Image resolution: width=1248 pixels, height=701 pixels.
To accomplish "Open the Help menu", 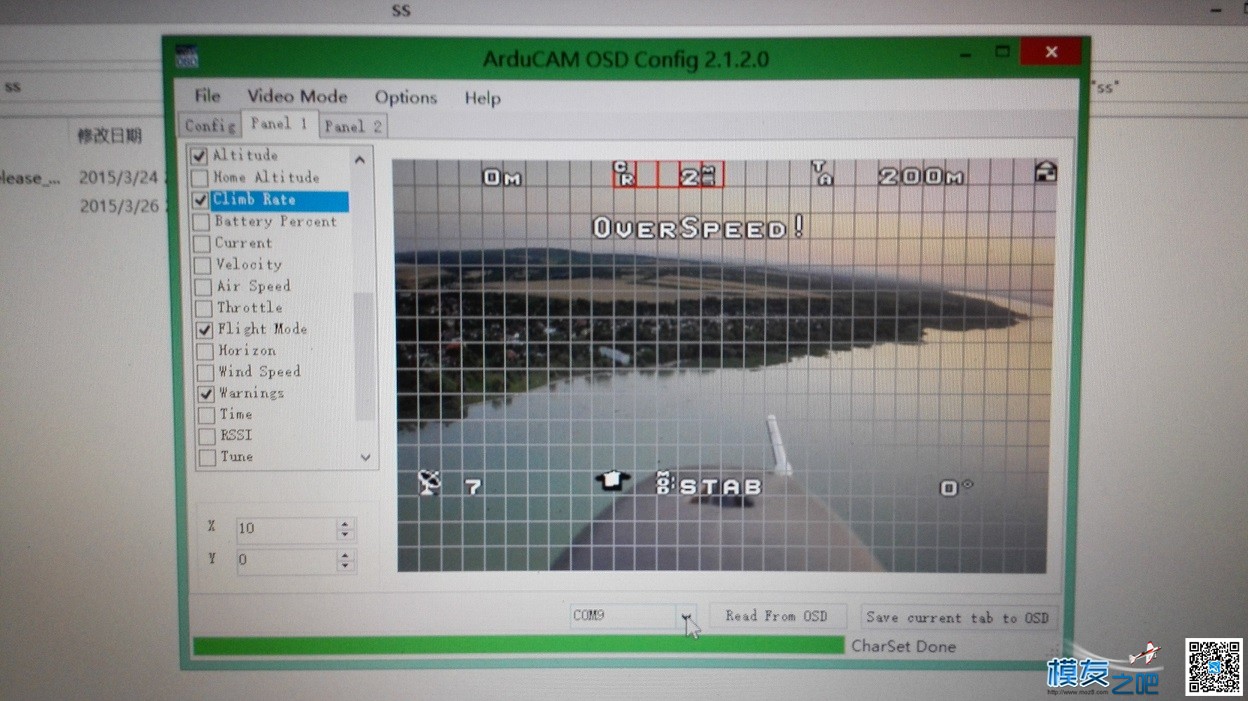I will point(482,98).
